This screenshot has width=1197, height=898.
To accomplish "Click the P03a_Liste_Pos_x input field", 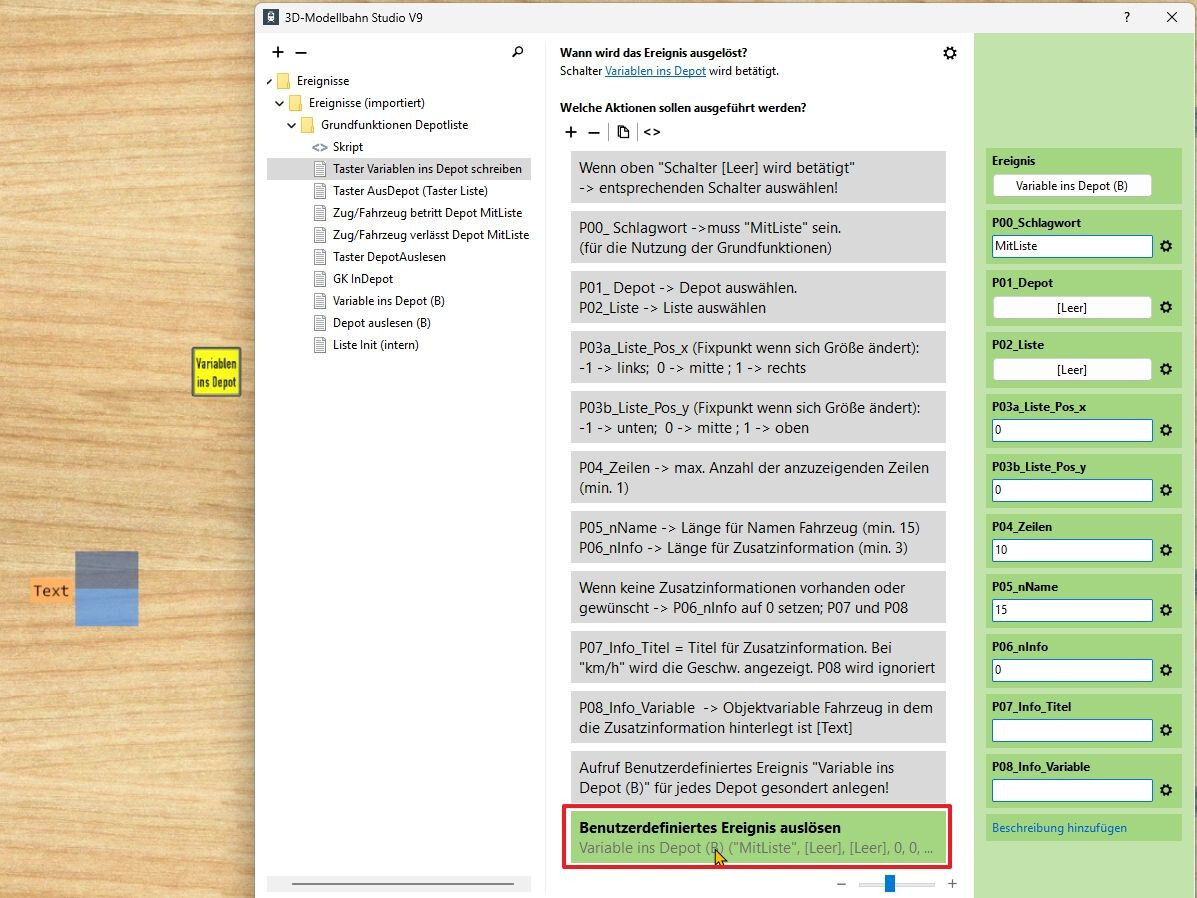I will [x=1072, y=430].
